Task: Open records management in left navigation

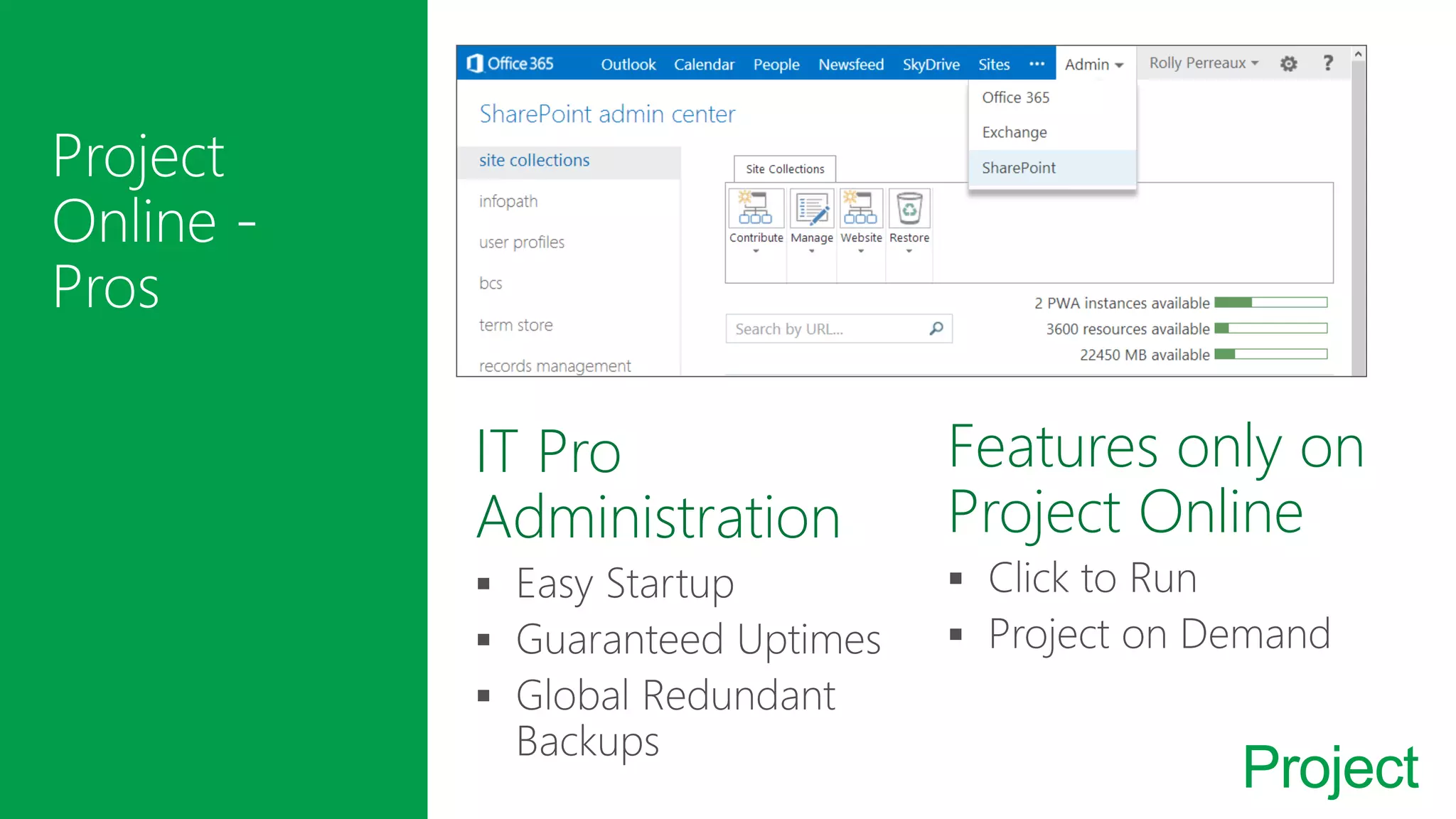Action: click(x=555, y=365)
